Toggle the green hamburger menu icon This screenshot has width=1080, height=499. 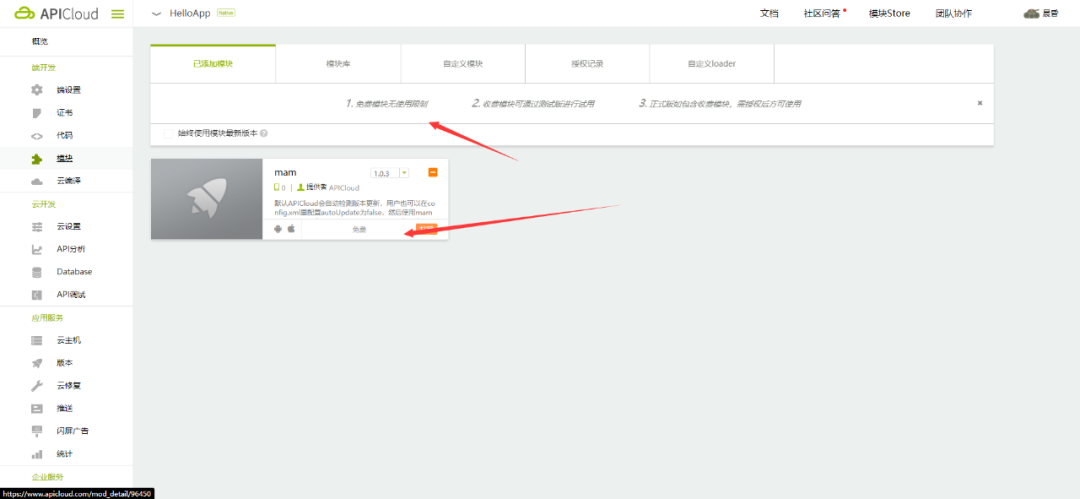(118, 14)
